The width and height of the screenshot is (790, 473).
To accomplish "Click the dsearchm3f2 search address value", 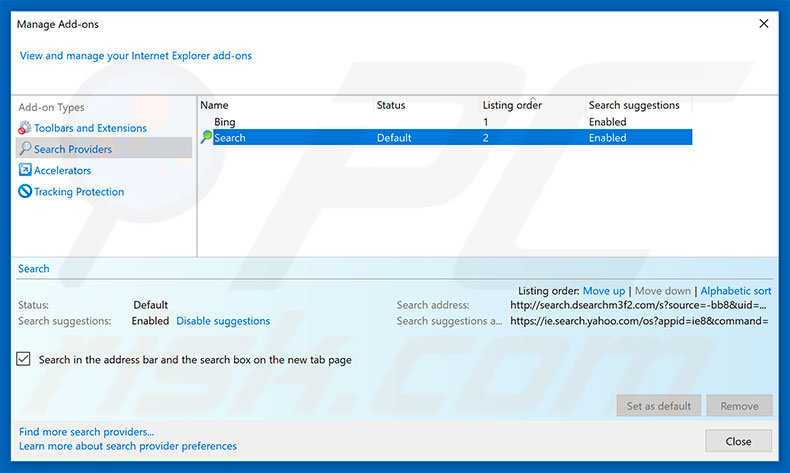I will pos(638,305).
